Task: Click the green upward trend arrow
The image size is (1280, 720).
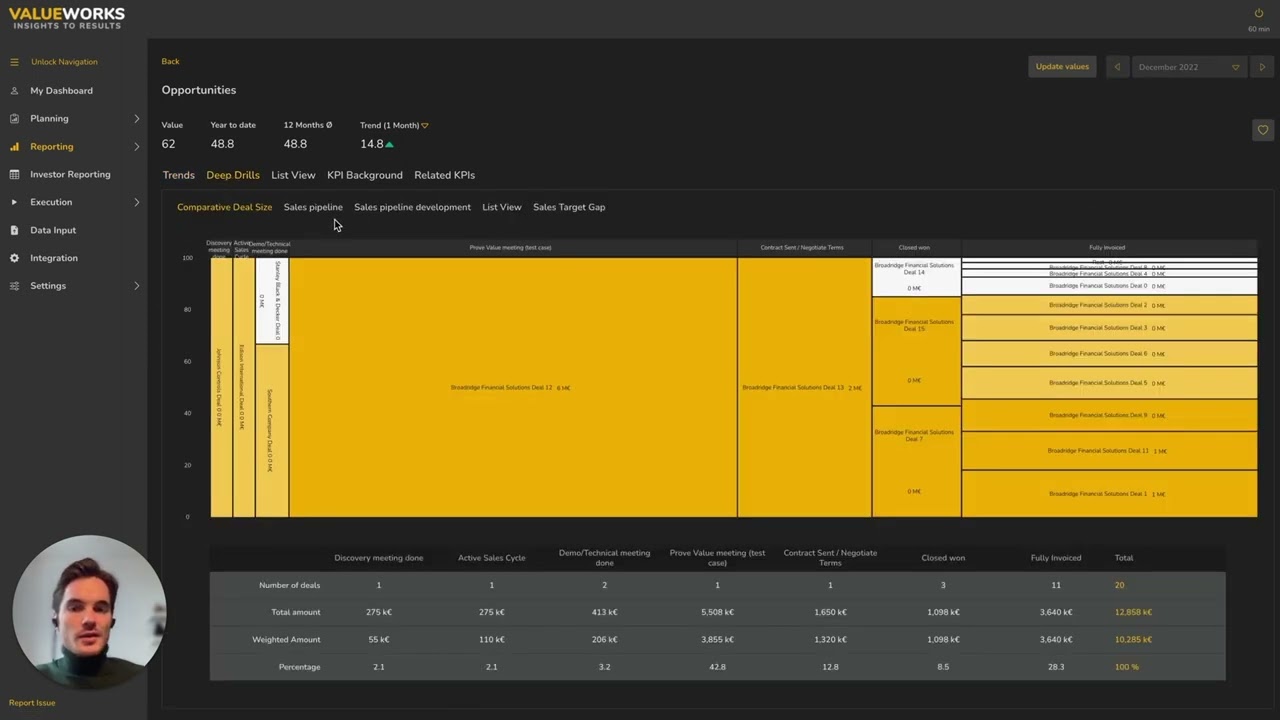Action: [x=389, y=144]
